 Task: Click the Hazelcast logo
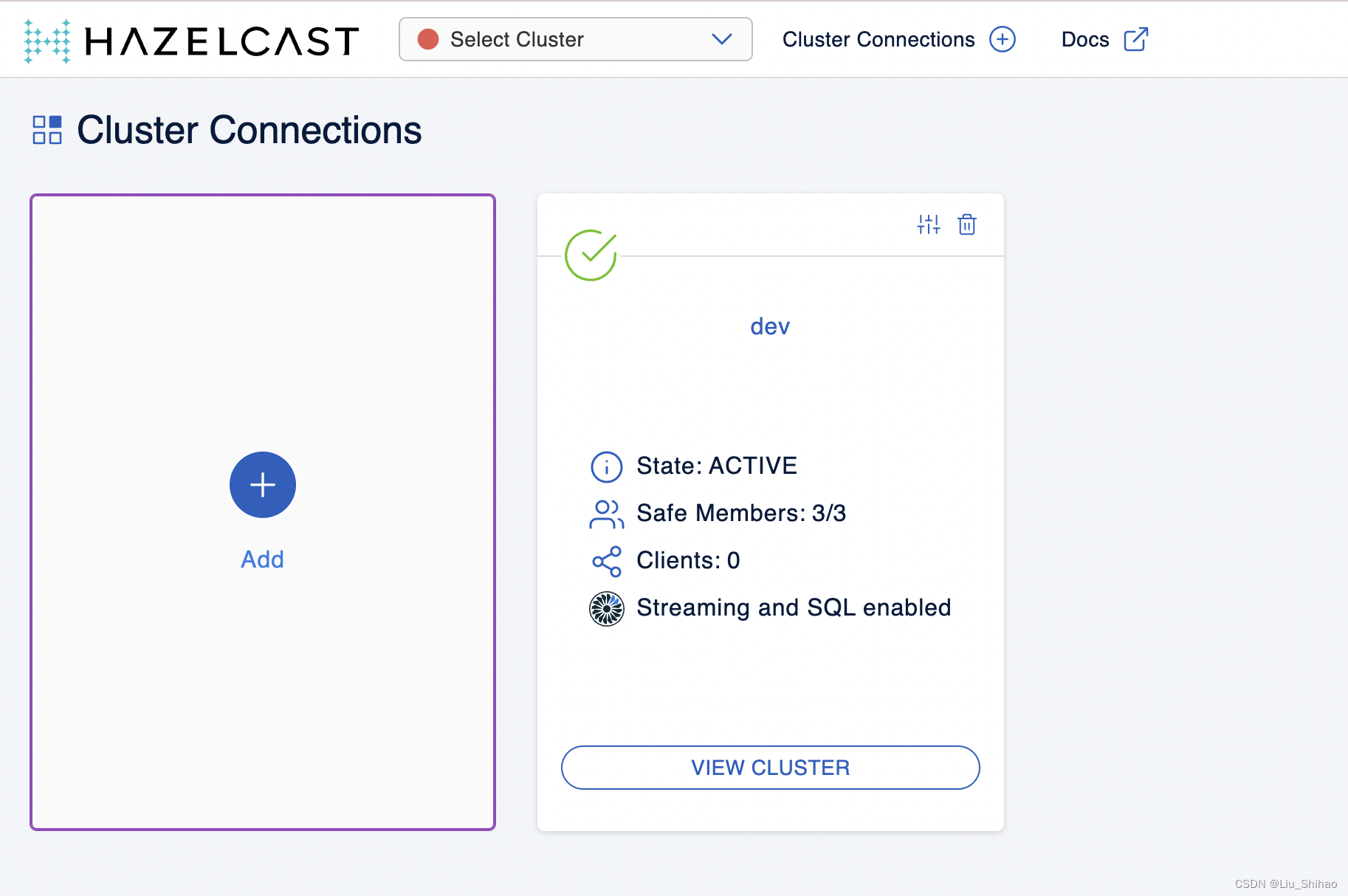[191, 41]
